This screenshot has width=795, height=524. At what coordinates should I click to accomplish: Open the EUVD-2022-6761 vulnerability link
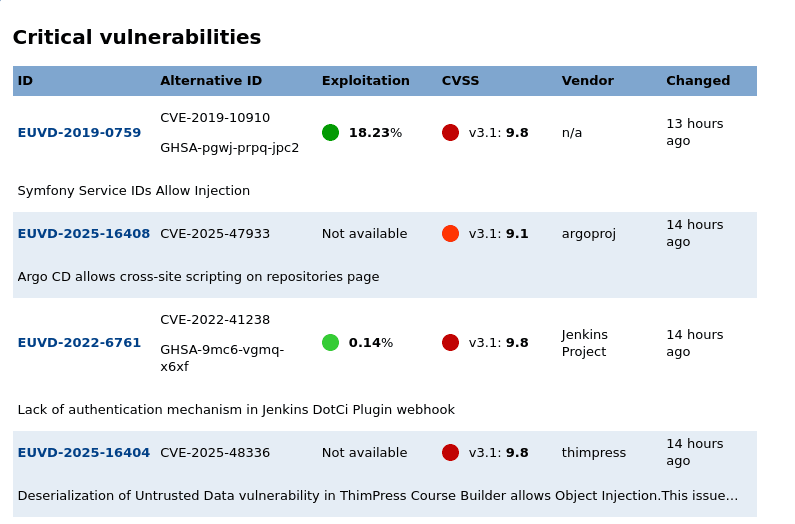pyautogui.click(x=79, y=343)
